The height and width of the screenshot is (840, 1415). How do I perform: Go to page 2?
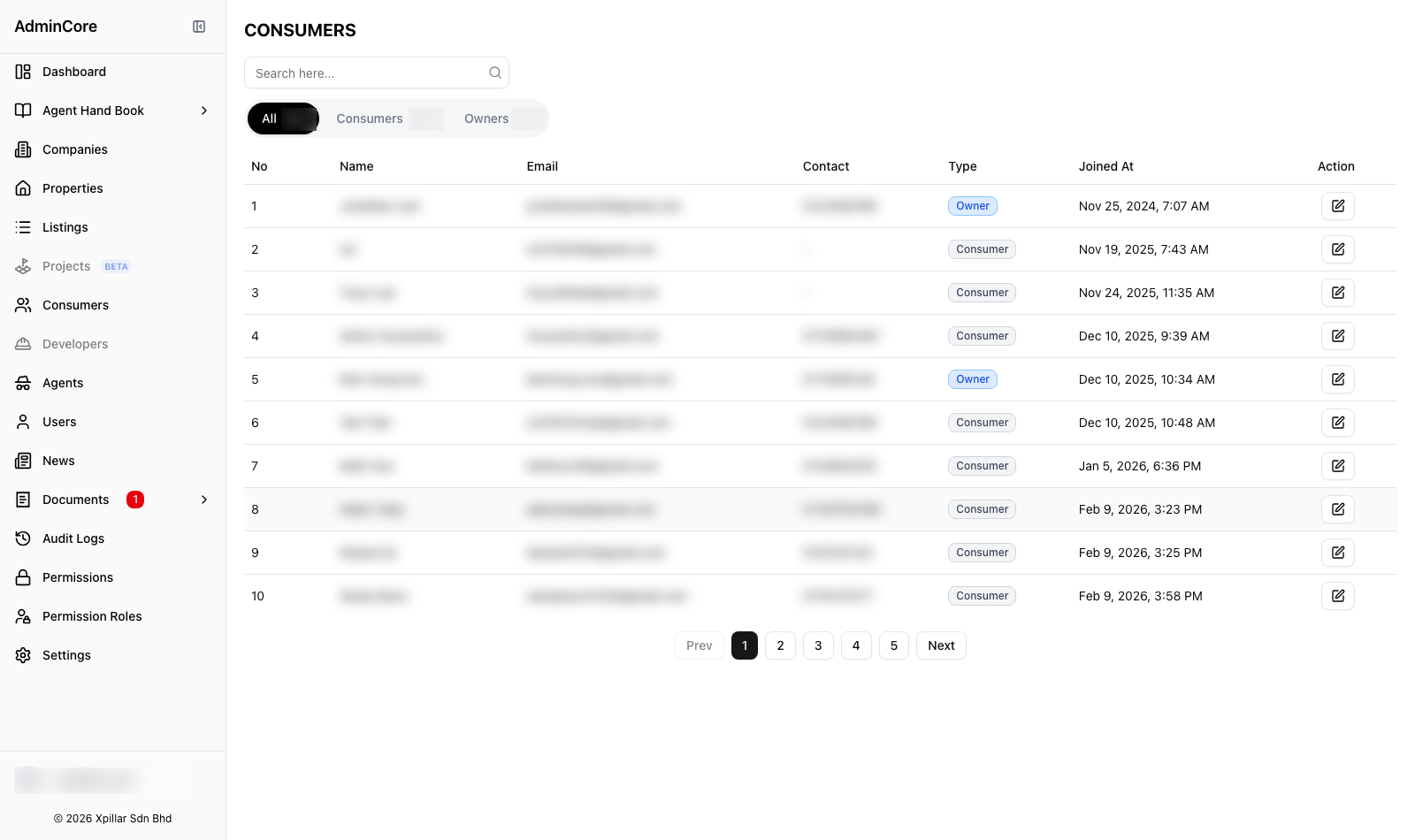click(780, 645)
